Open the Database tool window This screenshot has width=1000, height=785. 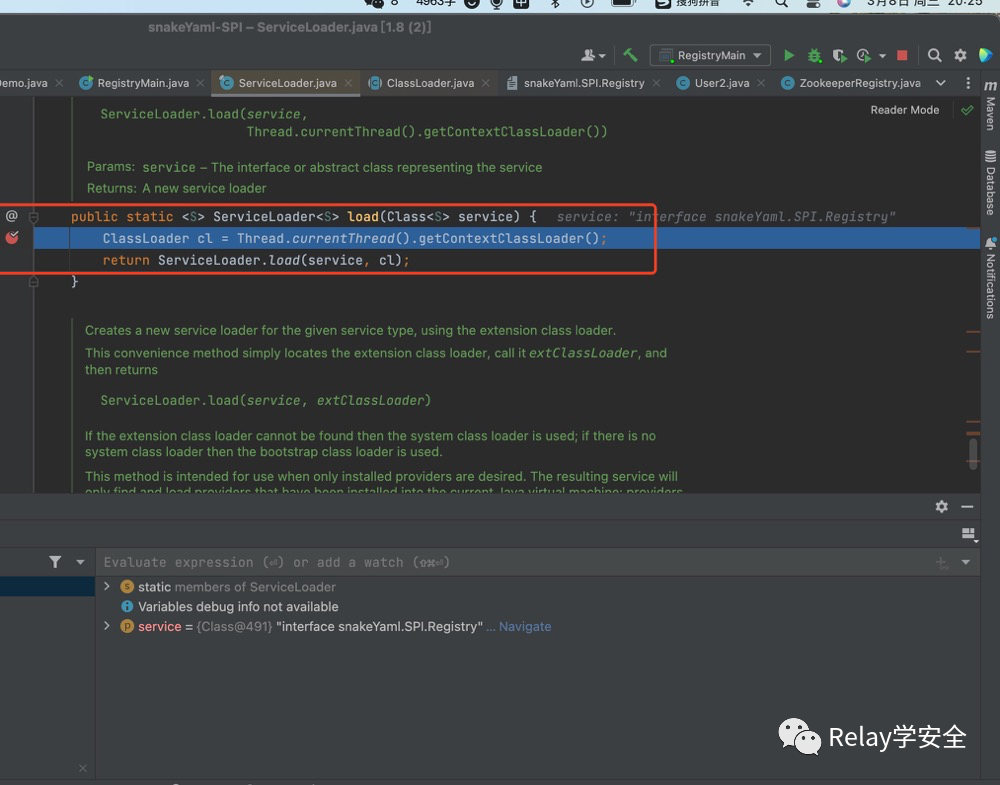pyautogui.click(x=990, y=183)
